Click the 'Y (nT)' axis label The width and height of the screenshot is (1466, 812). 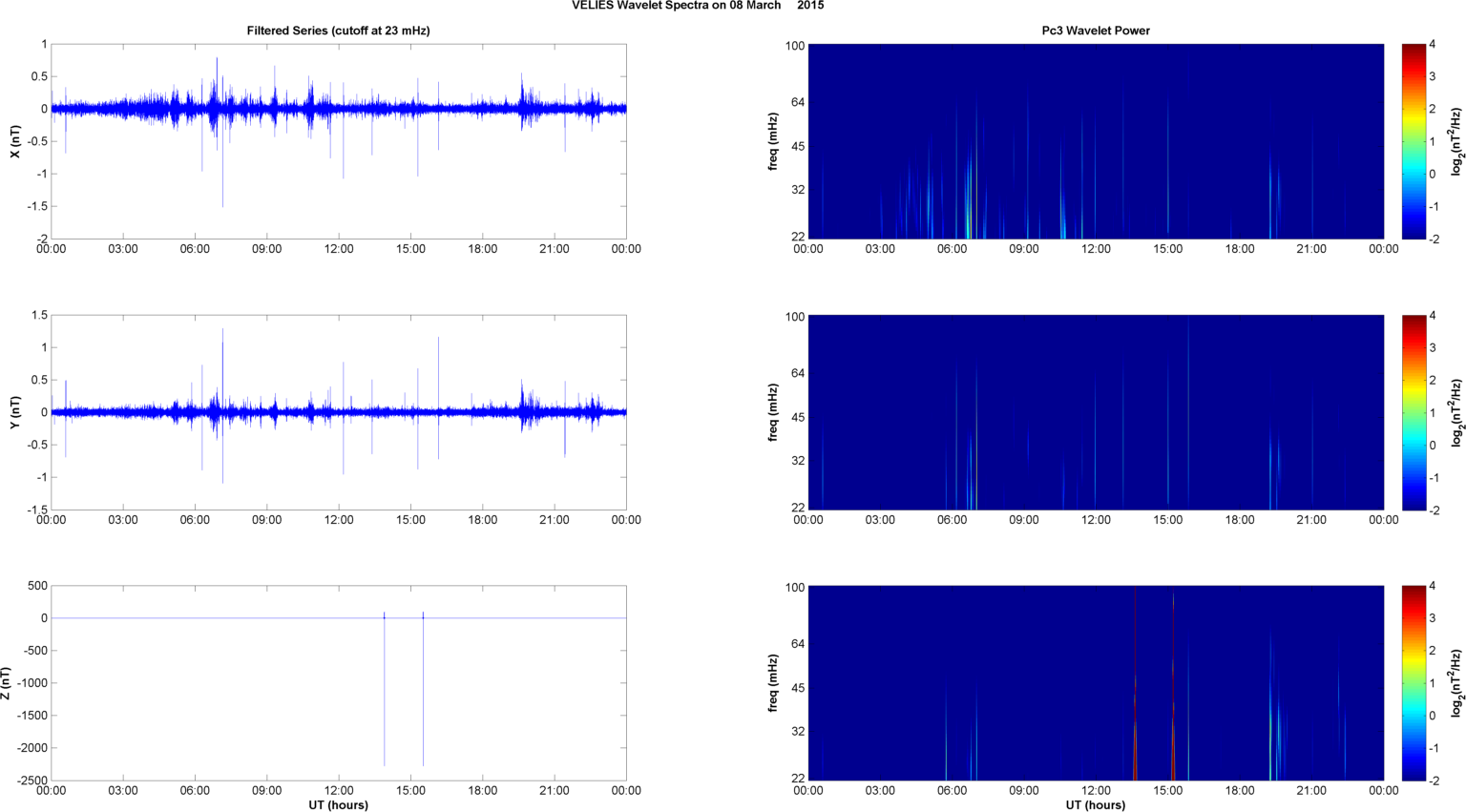point(14,412)
